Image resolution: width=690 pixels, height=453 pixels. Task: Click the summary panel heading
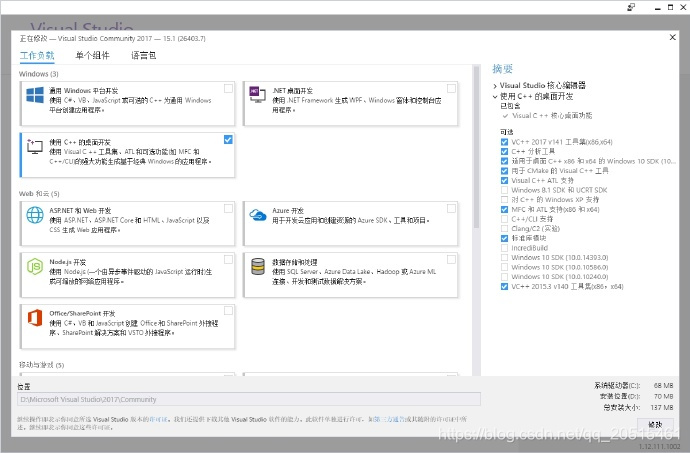point(503,69)
